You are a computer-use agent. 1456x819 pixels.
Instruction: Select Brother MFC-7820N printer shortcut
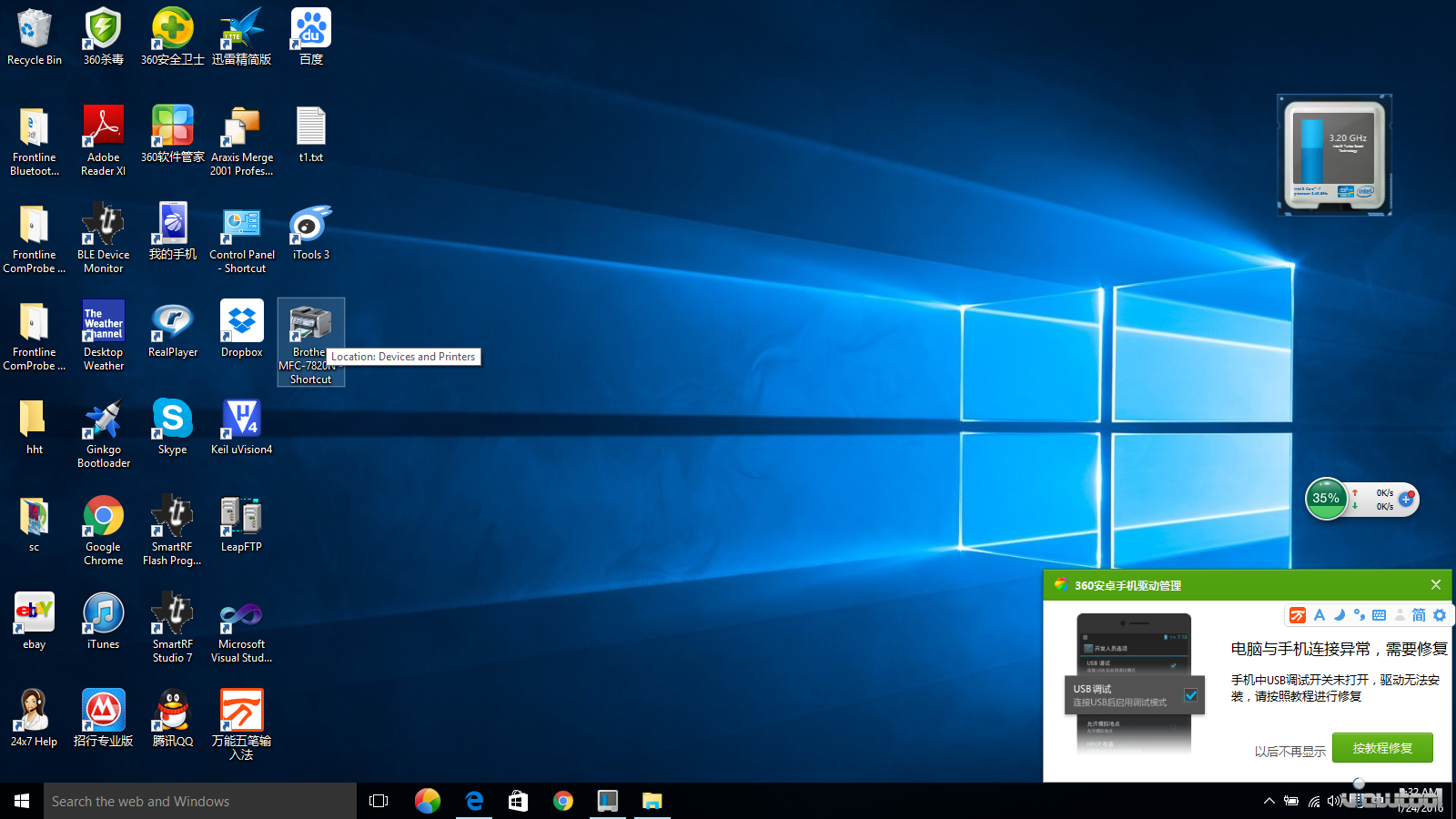tap(311, 342)
